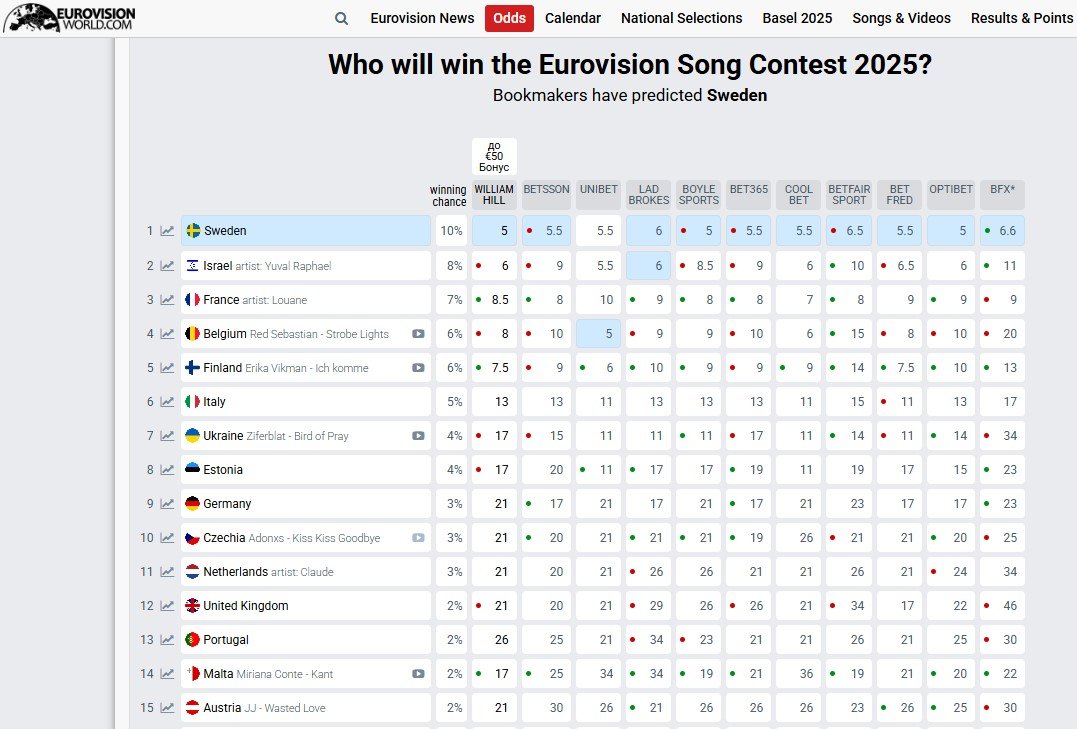
Task: Play Belgium's Strobe Lights video icon
Action: tap(417, 333)
